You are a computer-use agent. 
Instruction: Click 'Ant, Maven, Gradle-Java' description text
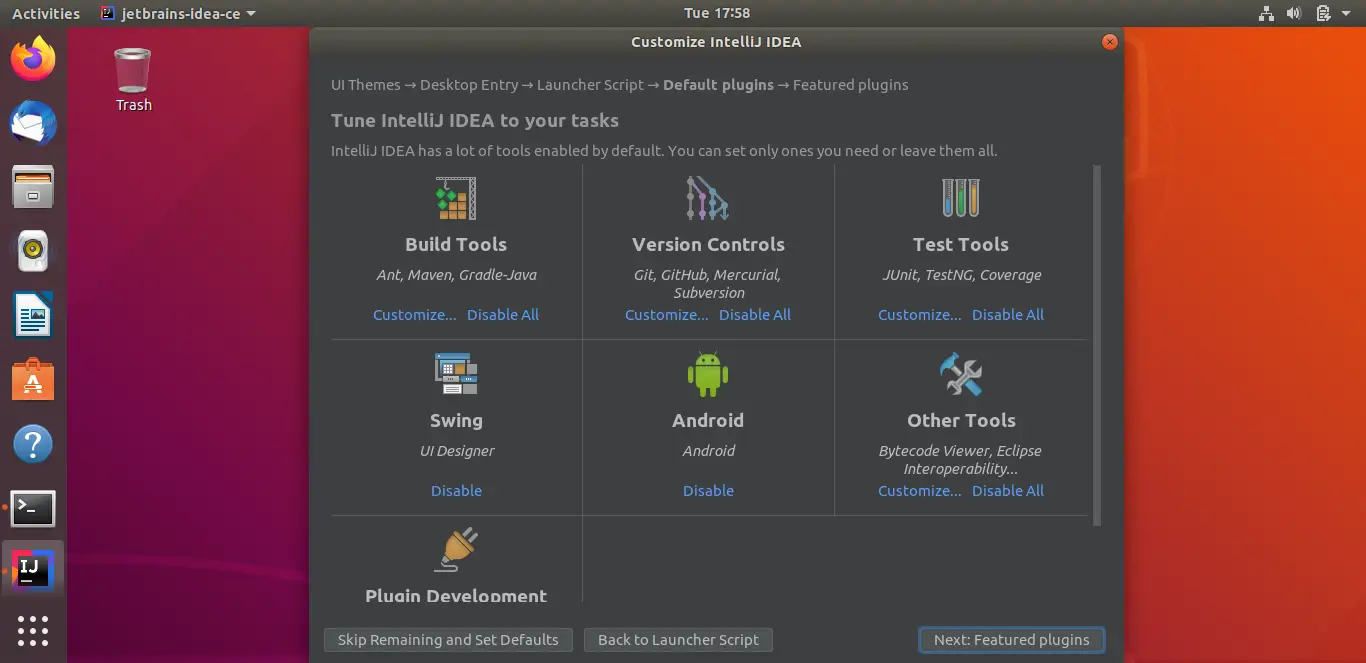[x=456, y=275]
